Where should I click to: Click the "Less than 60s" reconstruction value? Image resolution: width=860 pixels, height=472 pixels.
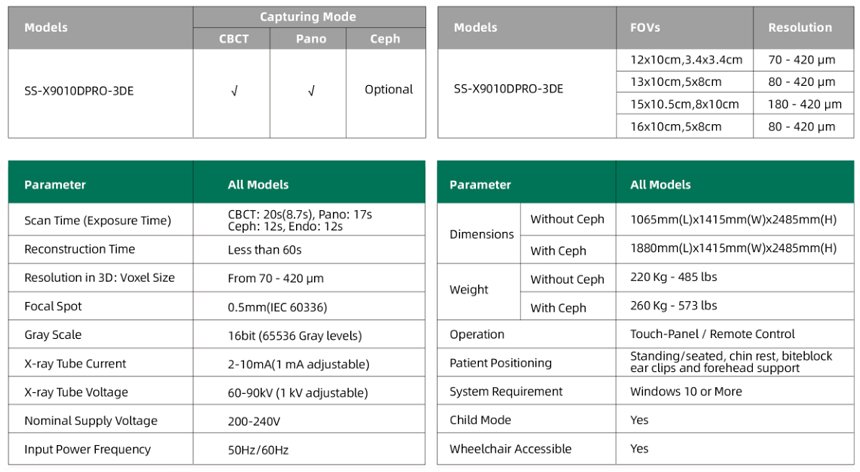265,249
